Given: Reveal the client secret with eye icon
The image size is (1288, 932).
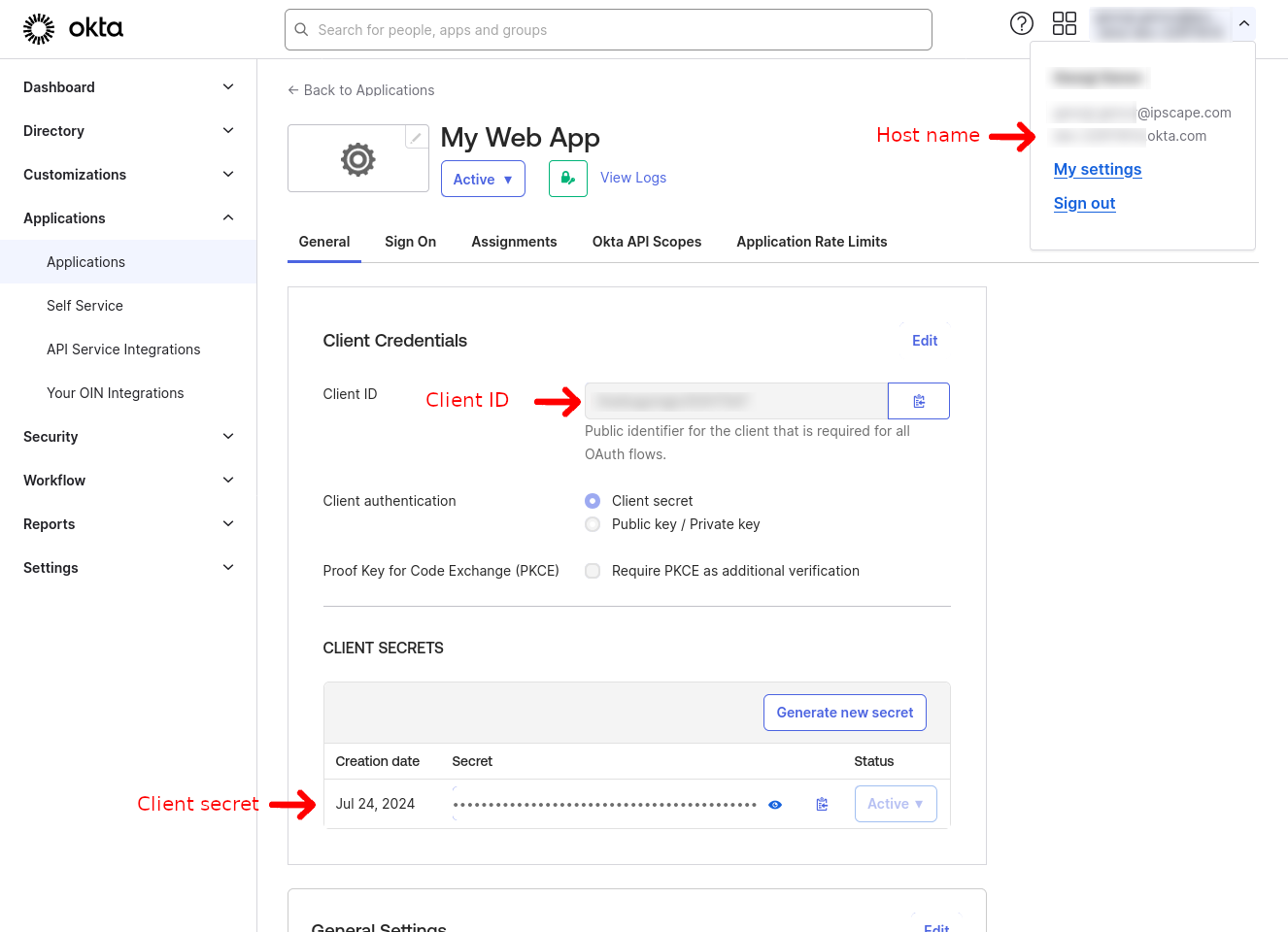Looking at the screenshot, I should [x=775, y=805].
